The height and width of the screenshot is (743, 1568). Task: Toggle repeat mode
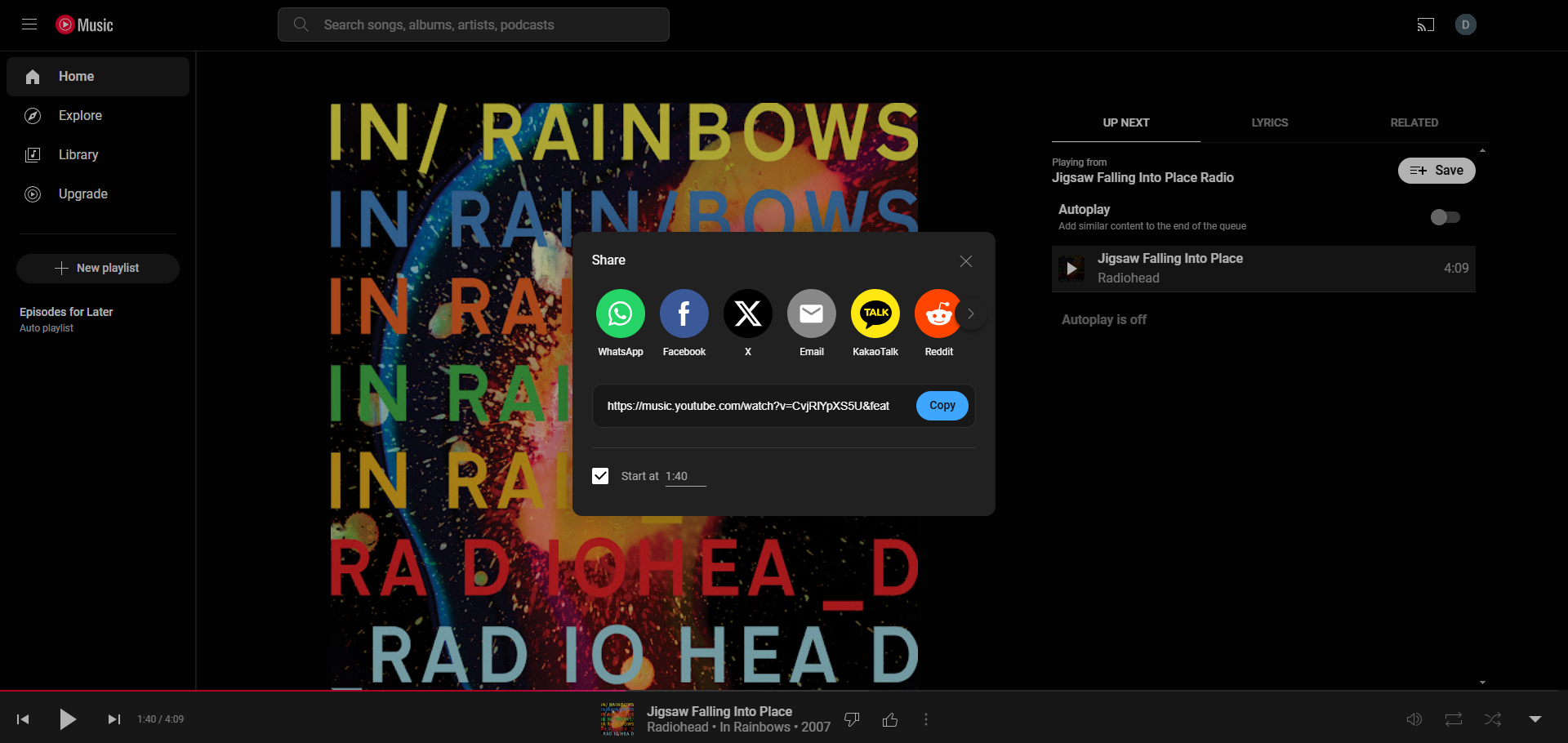1453,719
